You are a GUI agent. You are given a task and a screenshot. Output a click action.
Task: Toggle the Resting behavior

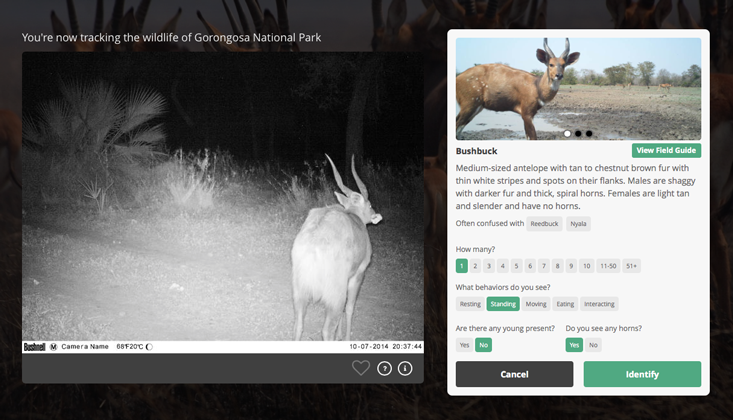[470, 304]
